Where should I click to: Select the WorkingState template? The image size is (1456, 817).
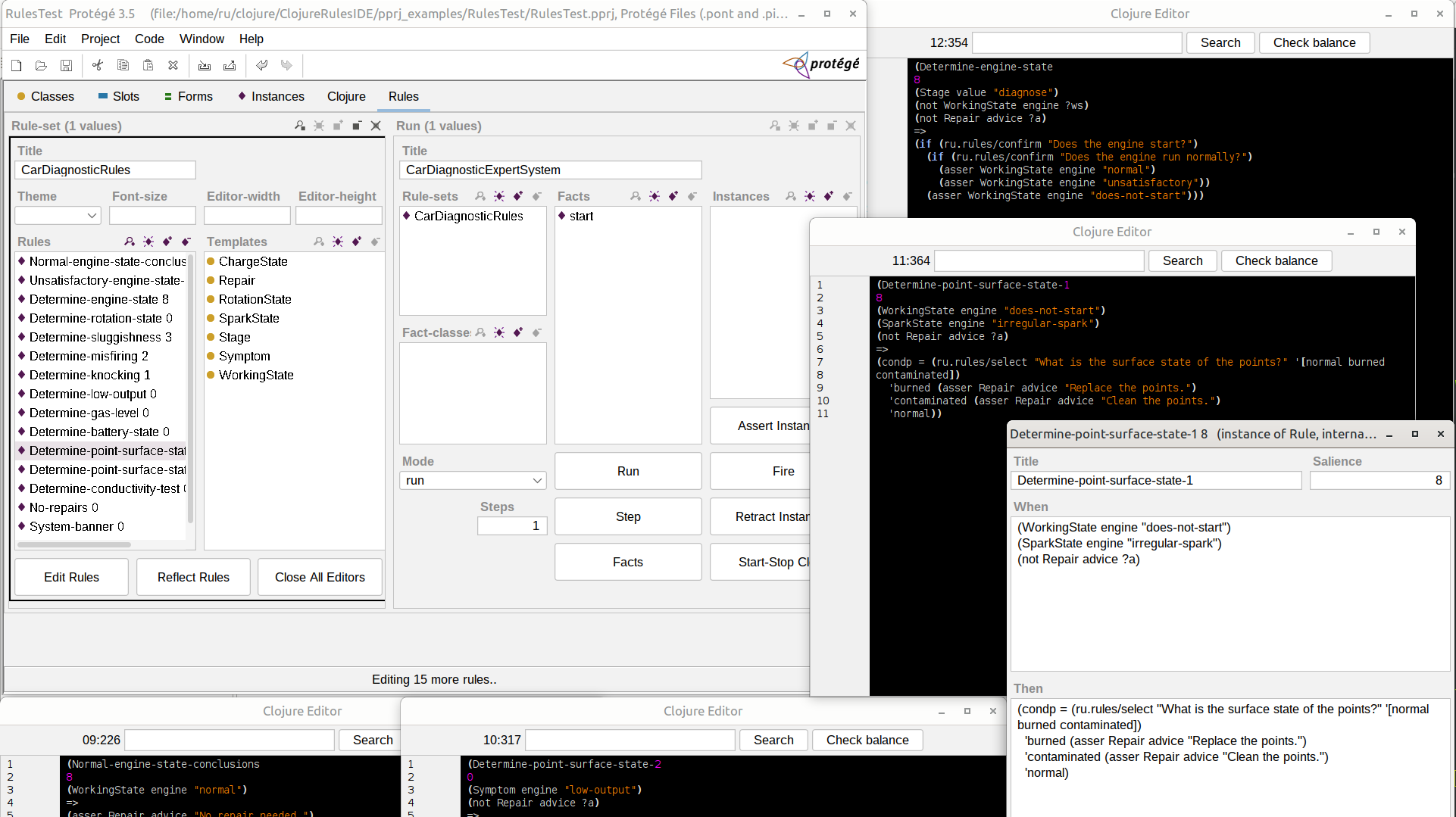tap(256, 375)
